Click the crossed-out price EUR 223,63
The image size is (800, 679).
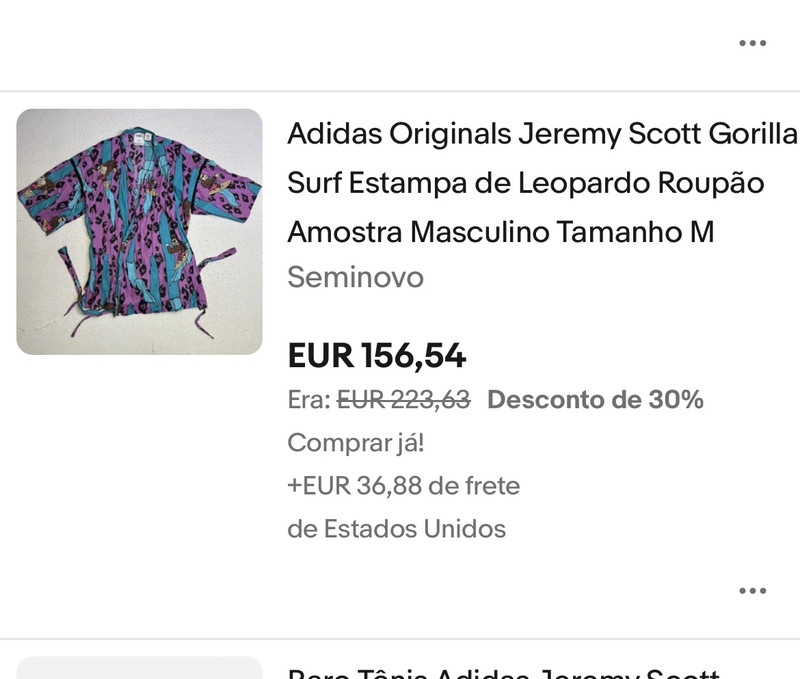point(403,400)
